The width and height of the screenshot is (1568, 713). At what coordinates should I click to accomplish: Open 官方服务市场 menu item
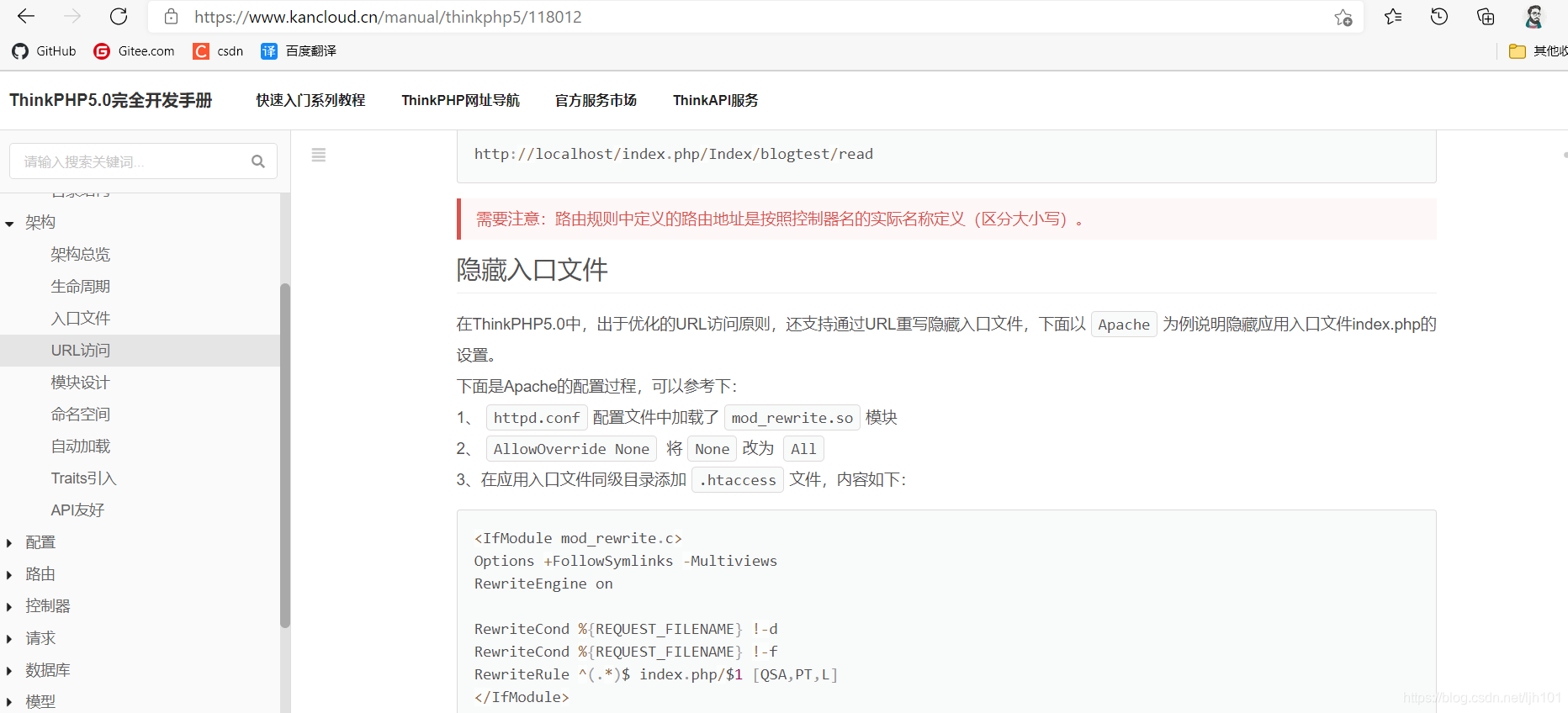pyautogui.click(x=596, y=100)
